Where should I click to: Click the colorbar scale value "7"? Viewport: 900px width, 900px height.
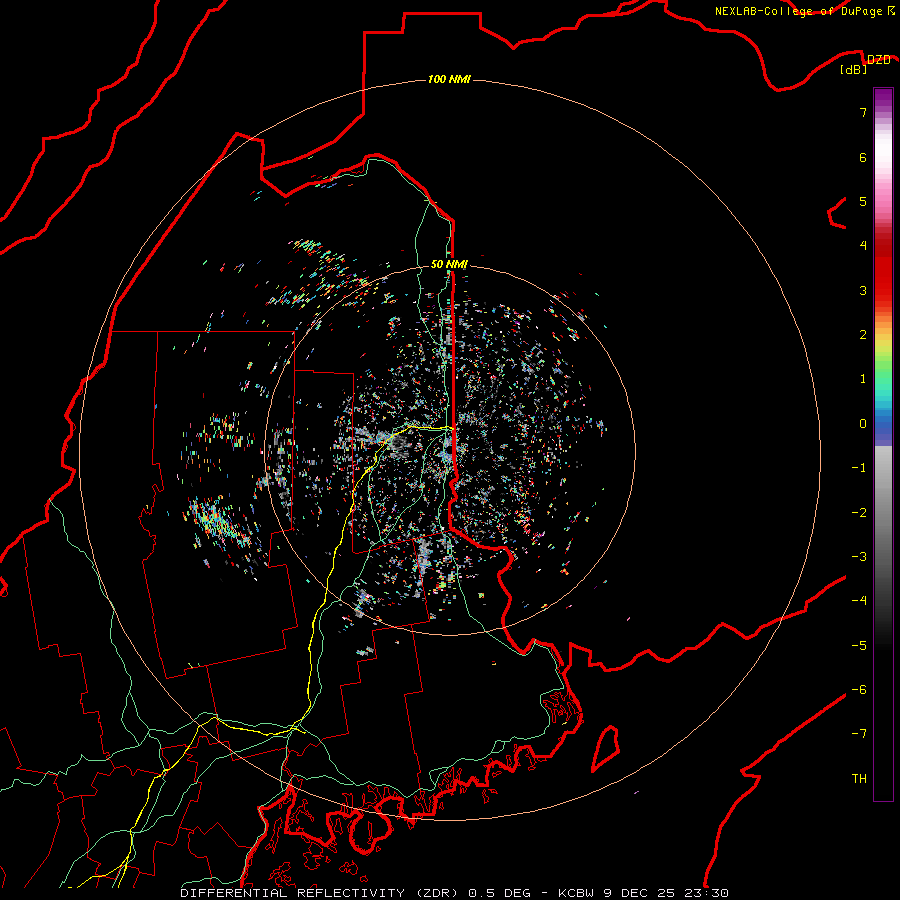point(863,112)
